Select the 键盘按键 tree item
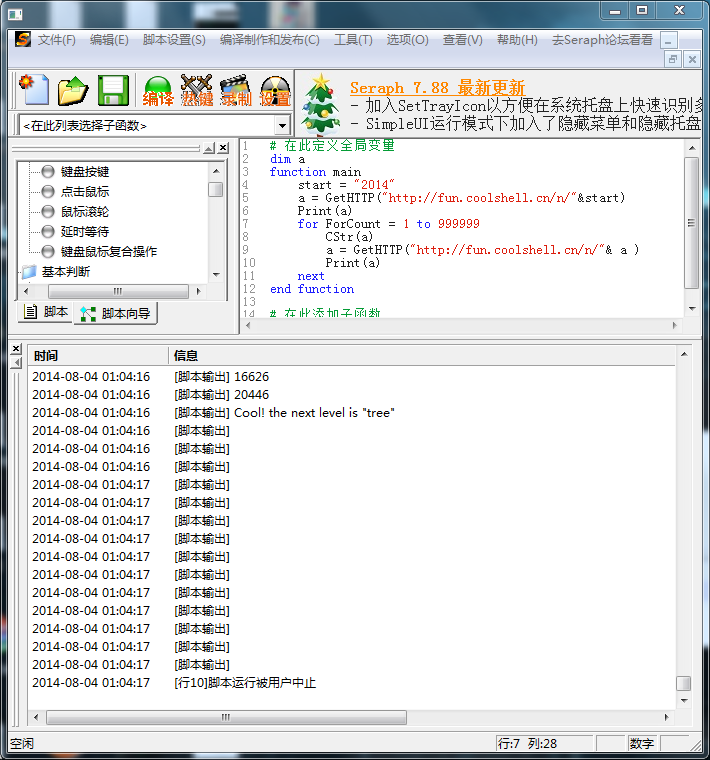This screenshot has width=710, height=760. [x=85, y=172]
